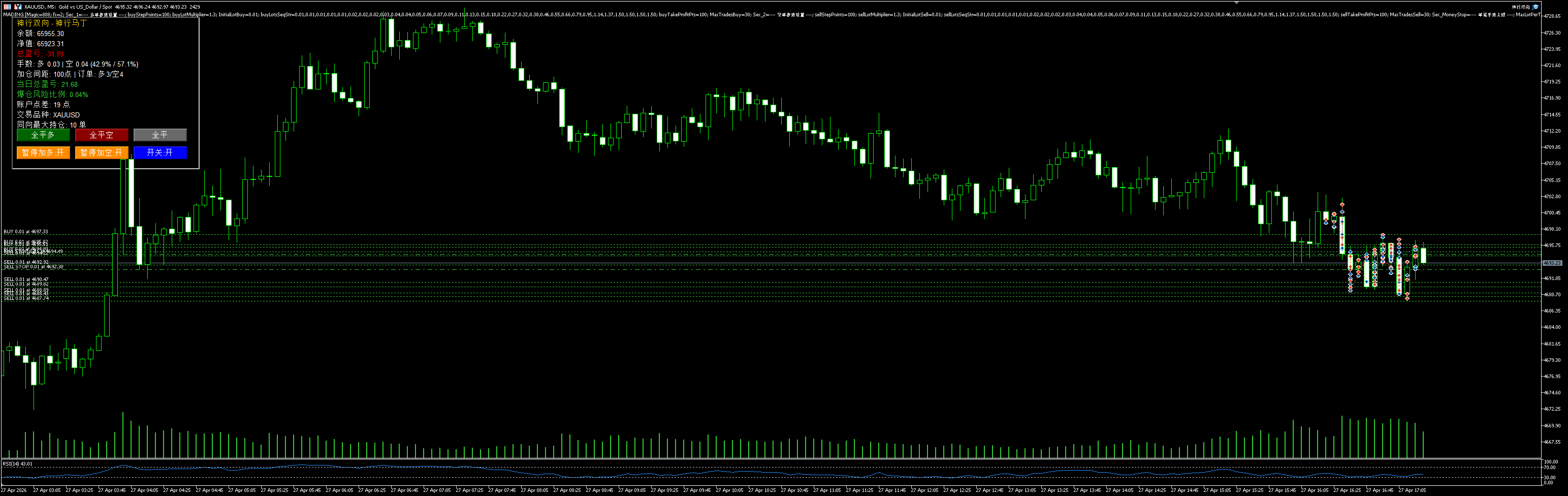1568x496 pixels.
Task: Click the green 爆仓风险比例: 0.04% line
Action: point(52,95)
